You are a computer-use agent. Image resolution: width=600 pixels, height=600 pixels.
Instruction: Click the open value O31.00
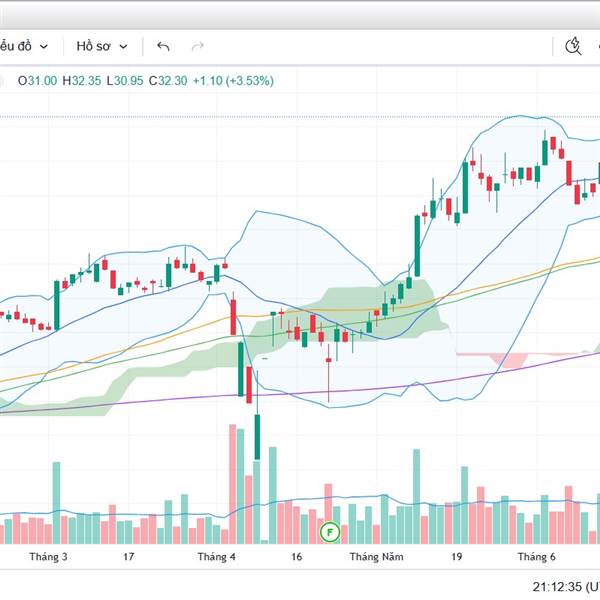click(38, 81)
